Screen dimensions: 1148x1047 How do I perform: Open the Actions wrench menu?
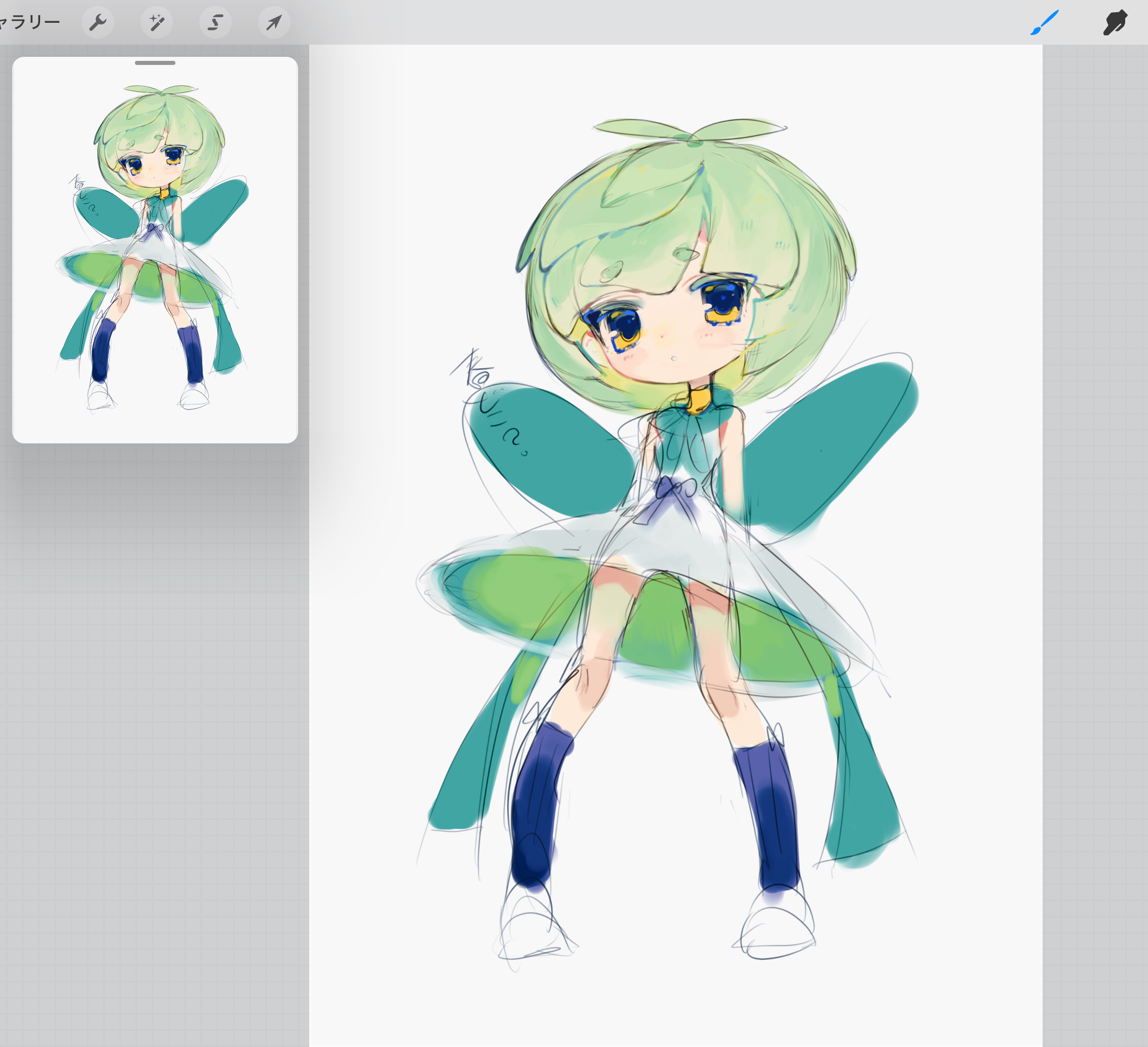pyautogui.click(x=98, y=22)
